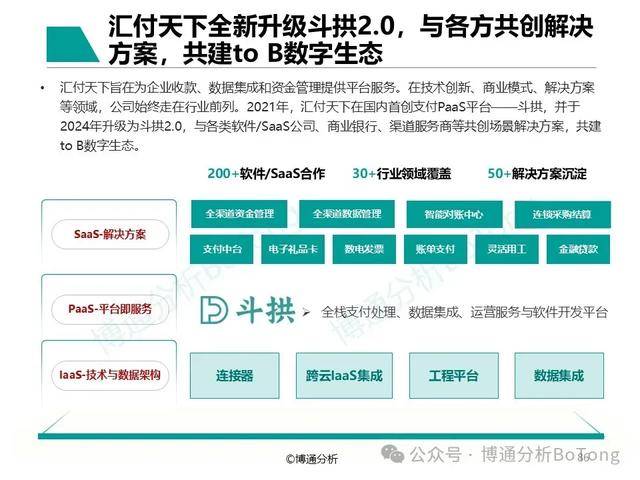This screenshot has width=640, height=480.
Task: Click the 连接器 box
Action: (235, 376)
